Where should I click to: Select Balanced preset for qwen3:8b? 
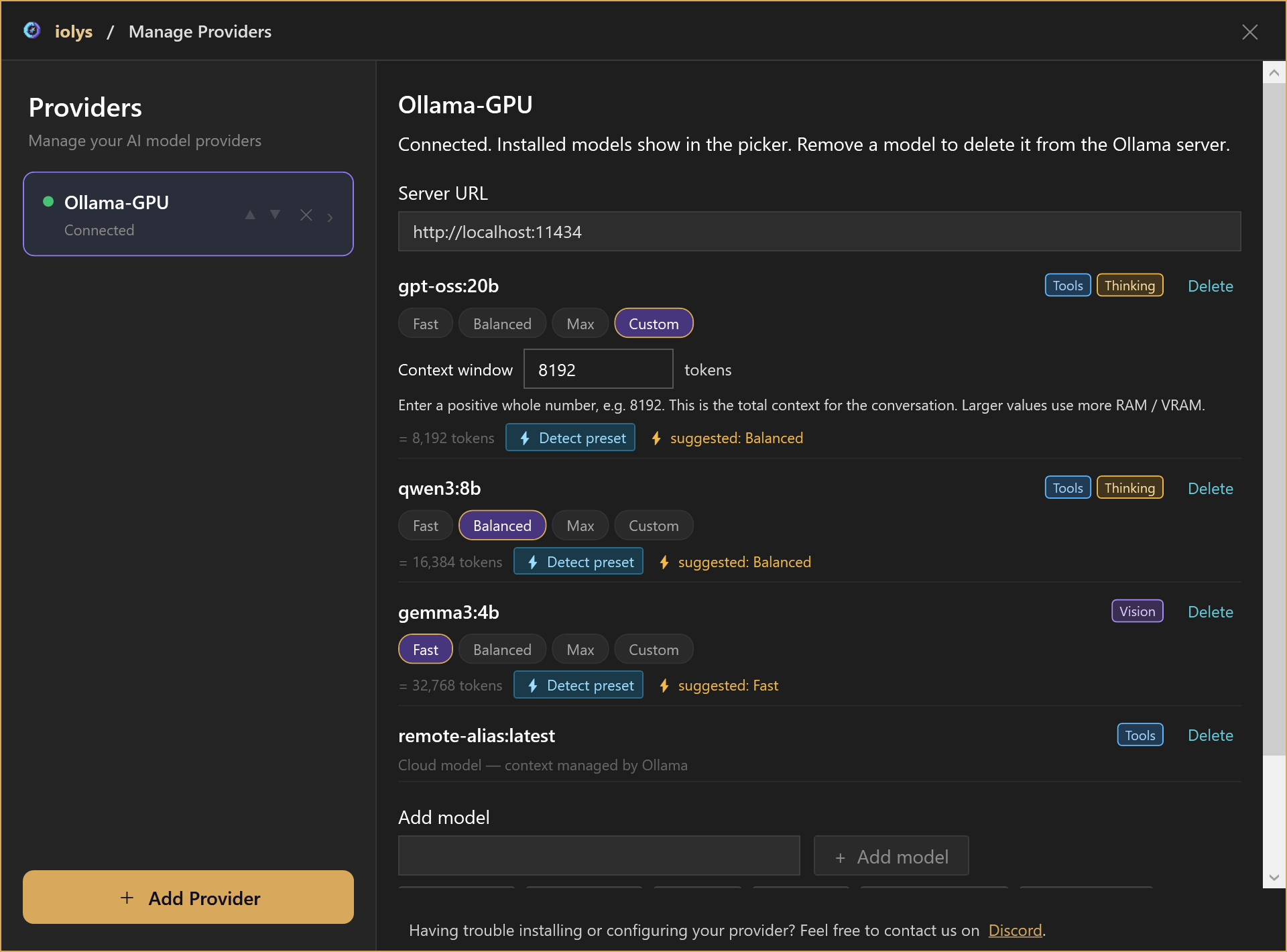point(502,526)
